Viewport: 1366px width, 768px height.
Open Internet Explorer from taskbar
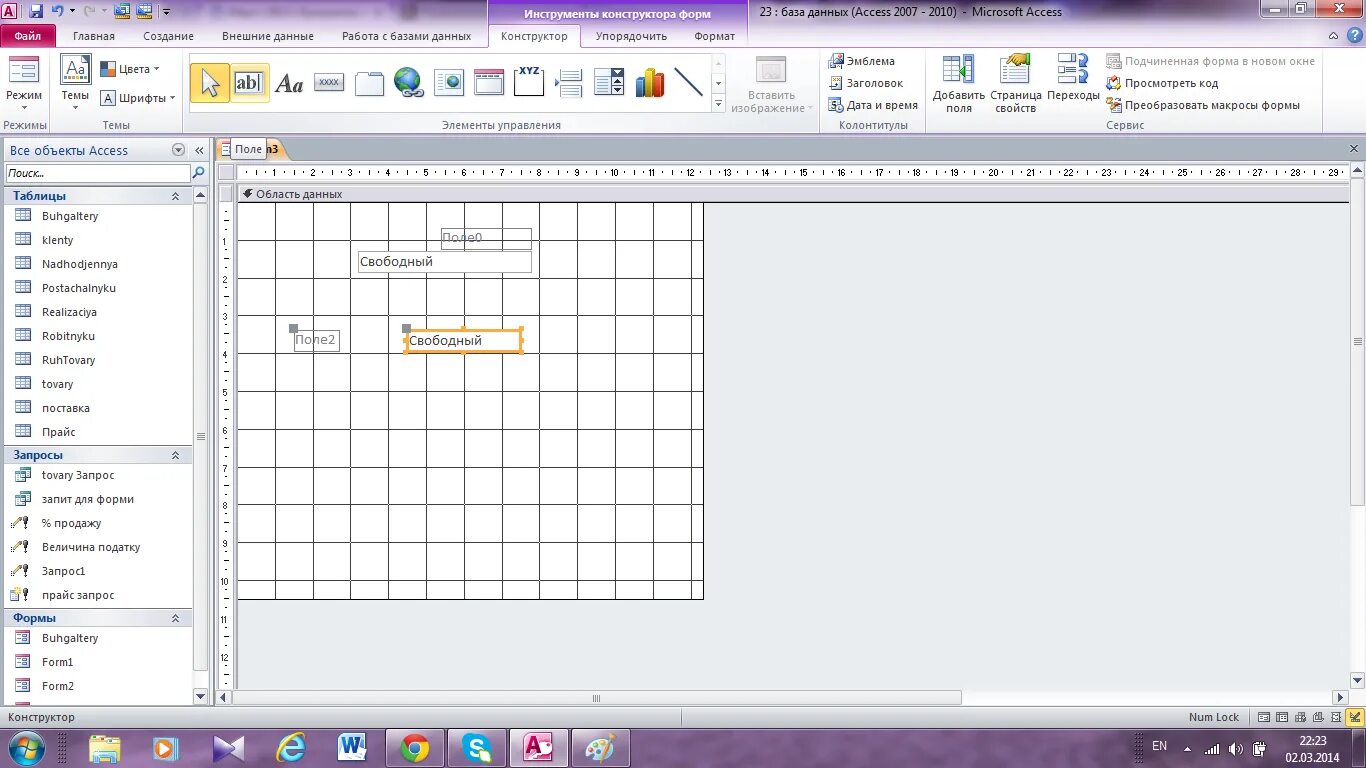[291, 748]
